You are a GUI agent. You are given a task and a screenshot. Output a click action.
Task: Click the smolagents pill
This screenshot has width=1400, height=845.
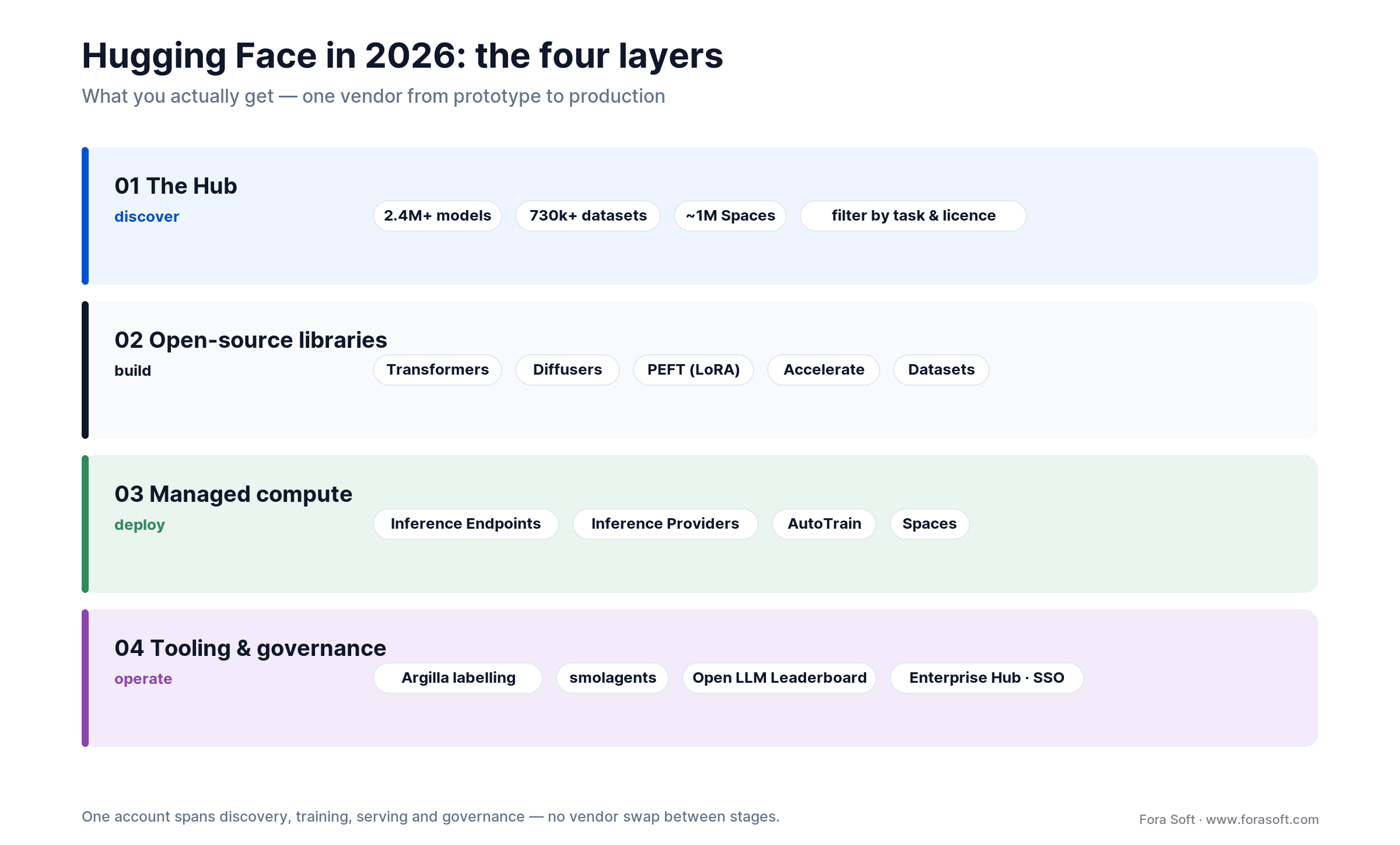pos(612,678)
